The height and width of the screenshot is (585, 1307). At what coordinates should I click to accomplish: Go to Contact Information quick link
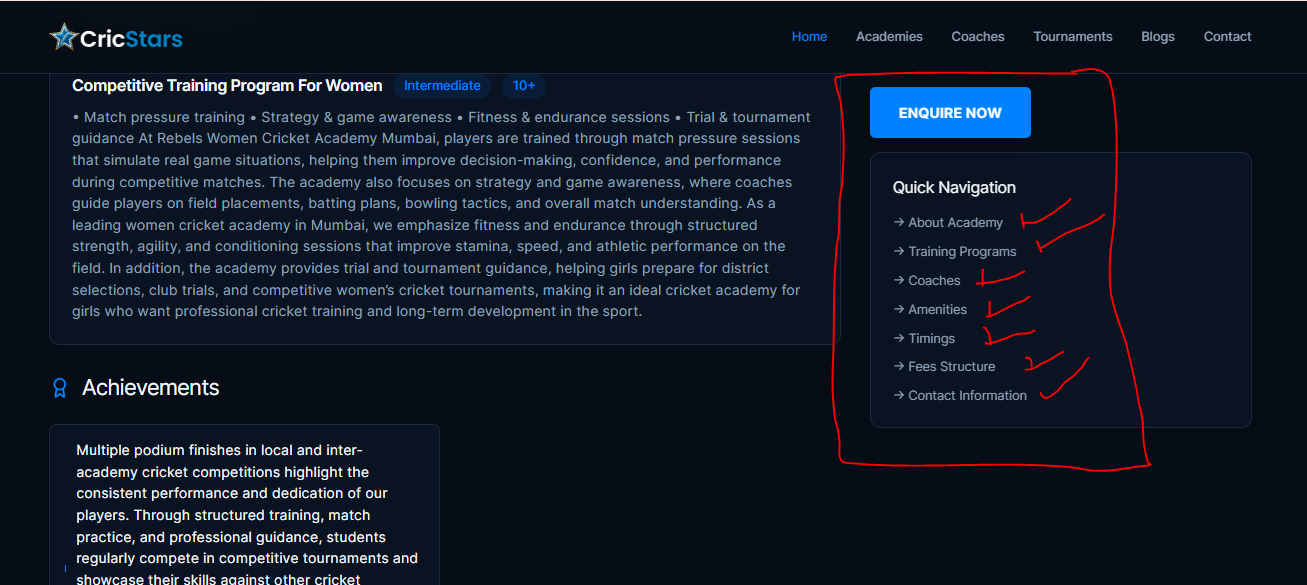click(966, 396)
